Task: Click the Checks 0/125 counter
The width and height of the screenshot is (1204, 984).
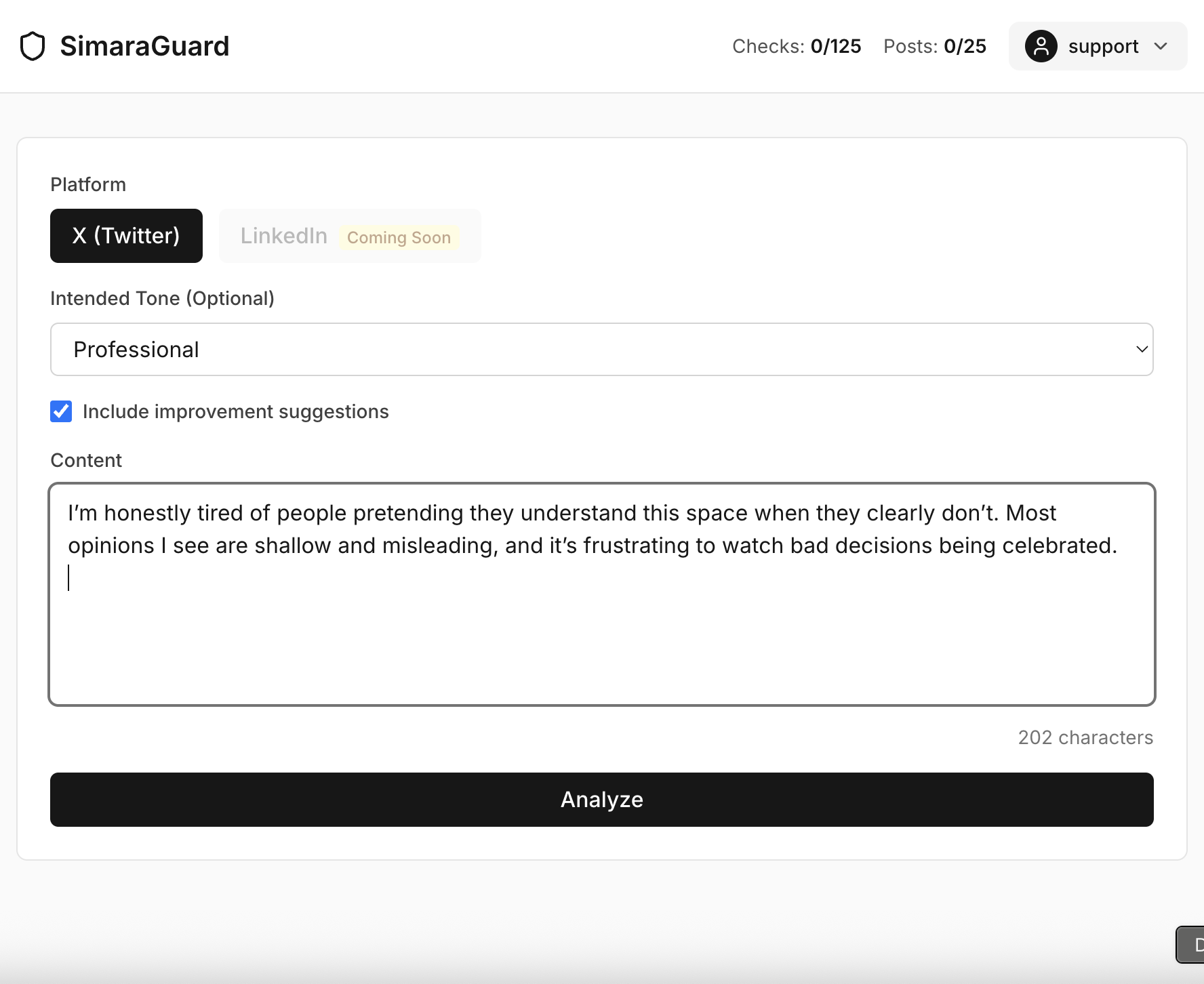Action: (797, 46)
